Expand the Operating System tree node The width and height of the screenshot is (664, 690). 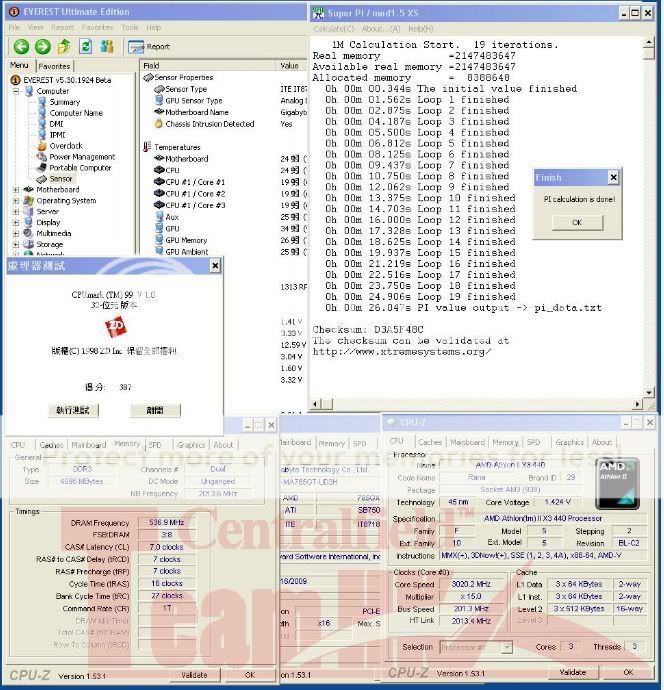pyautogui.click(x=16, y=201)
